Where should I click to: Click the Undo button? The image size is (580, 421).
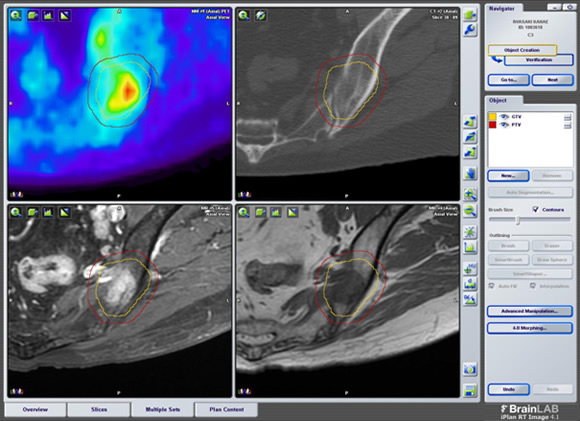point(509,389)
